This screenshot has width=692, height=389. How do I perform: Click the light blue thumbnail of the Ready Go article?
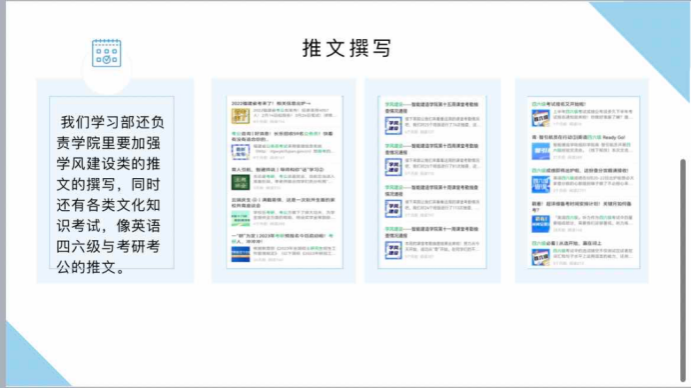pos(540,151)
